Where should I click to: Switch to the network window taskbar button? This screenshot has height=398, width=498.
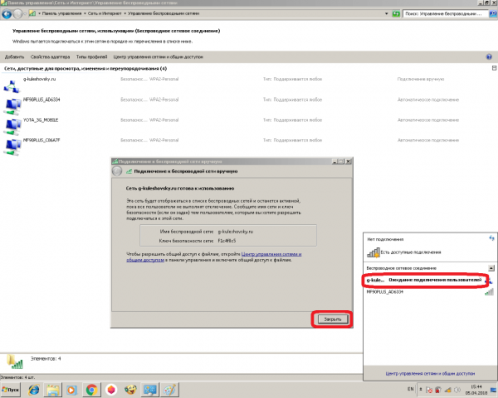(x=150, y=390)
